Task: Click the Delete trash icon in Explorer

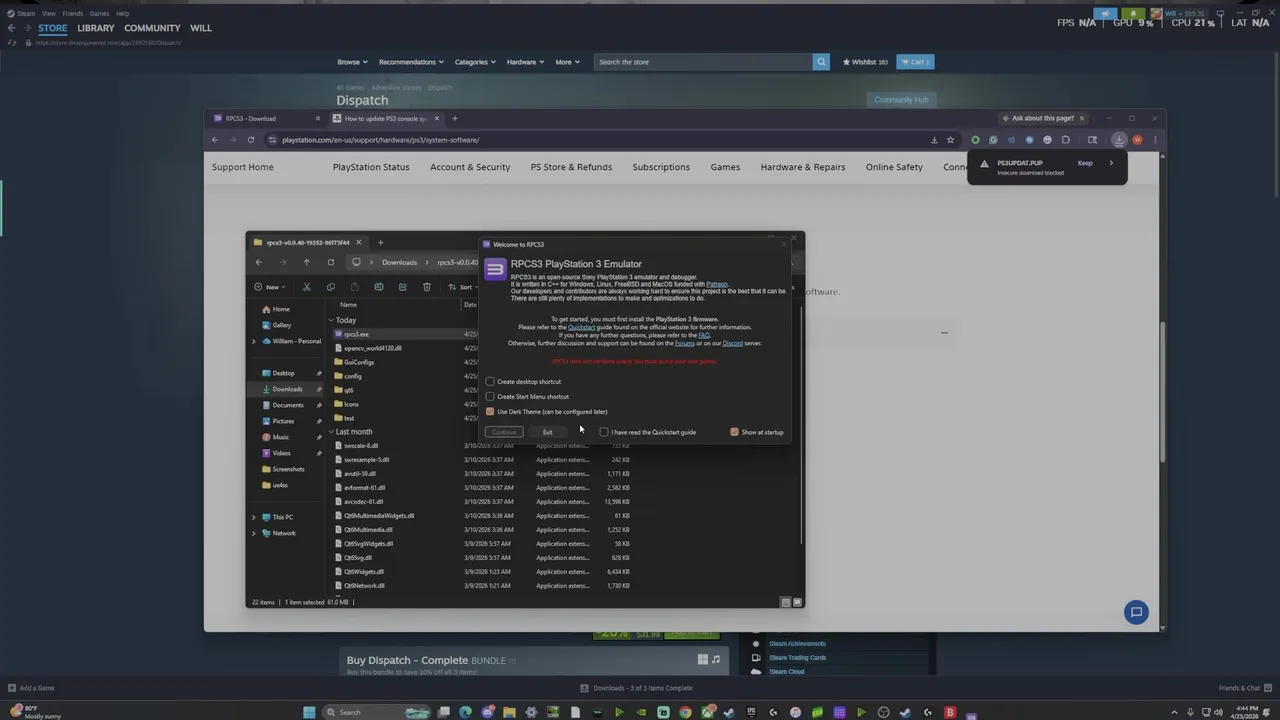Action: point(427,287)
